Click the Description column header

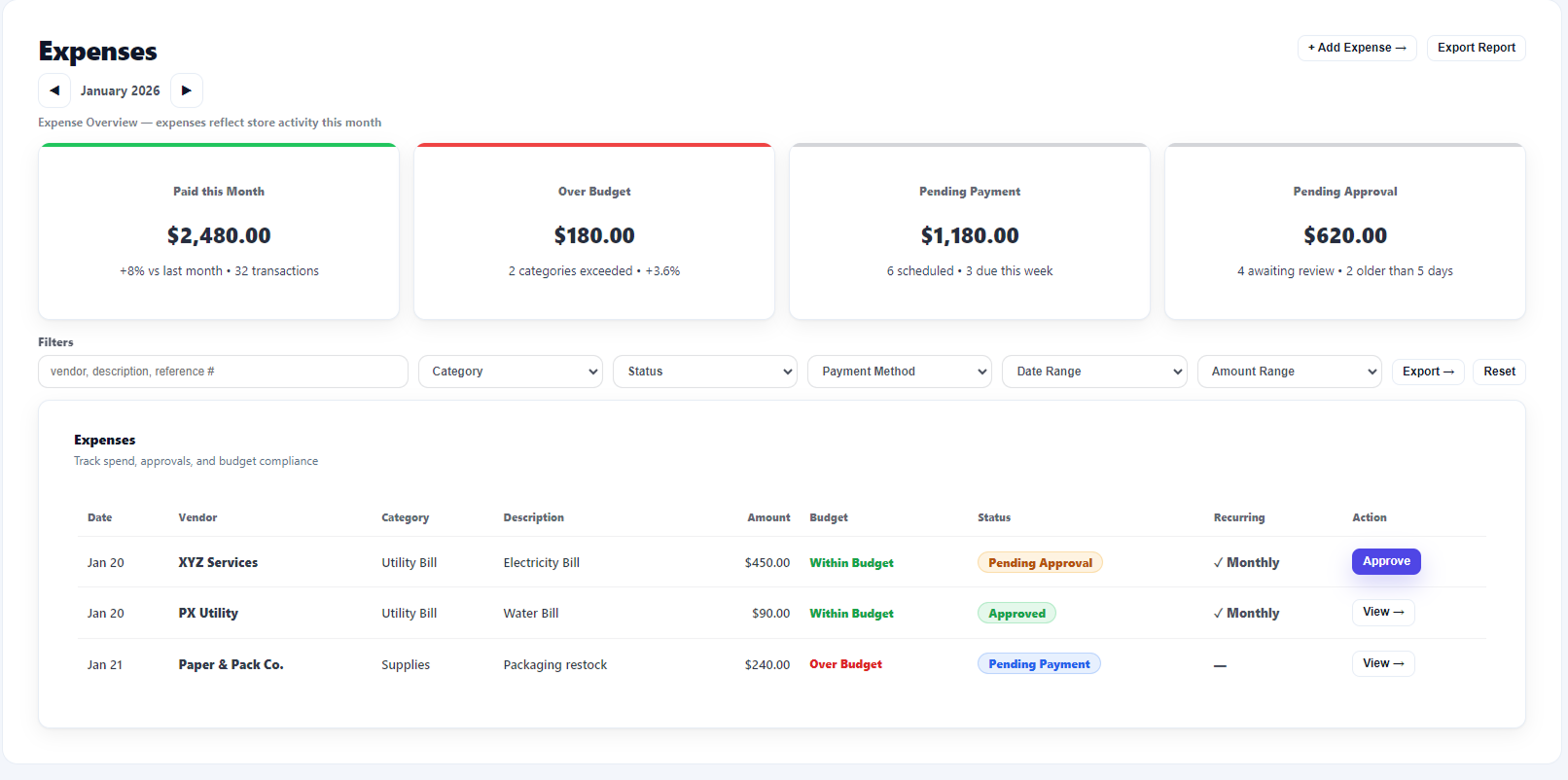tap(533, 517)
